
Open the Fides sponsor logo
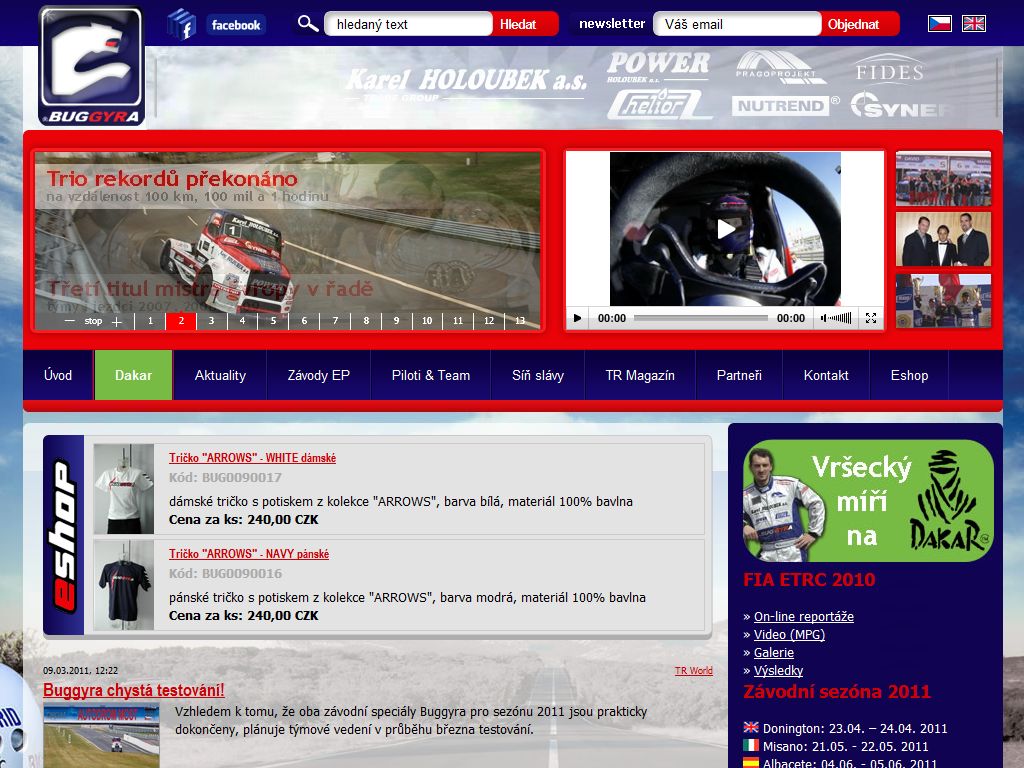point(889,69)
